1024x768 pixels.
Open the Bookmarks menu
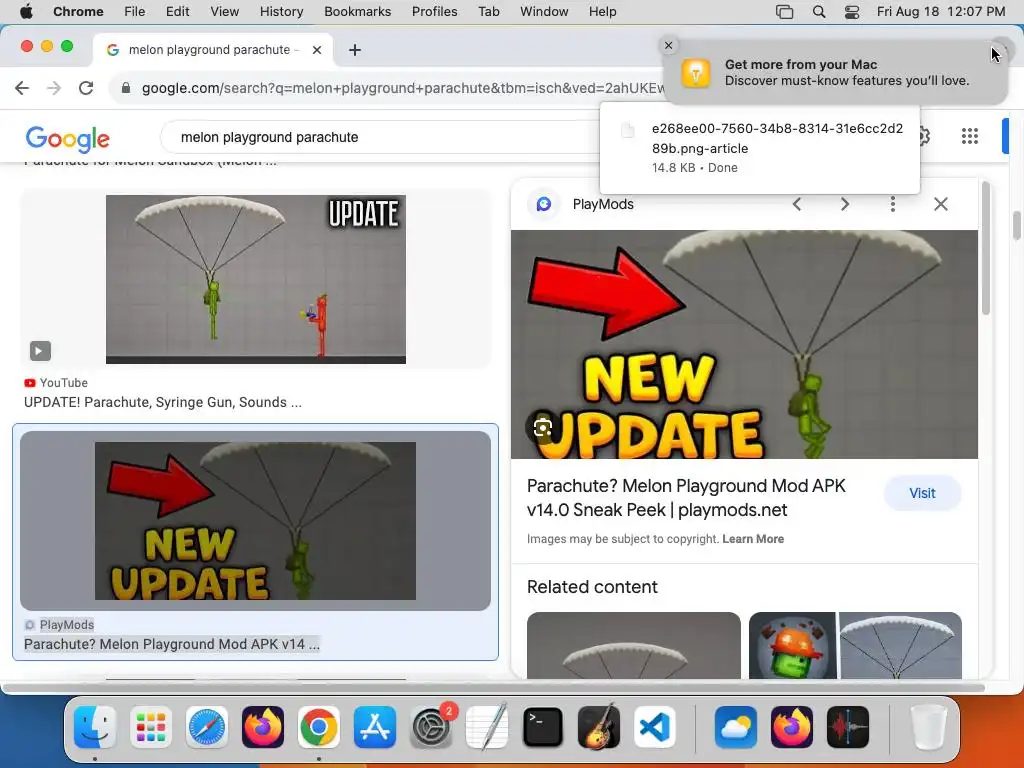357,12
